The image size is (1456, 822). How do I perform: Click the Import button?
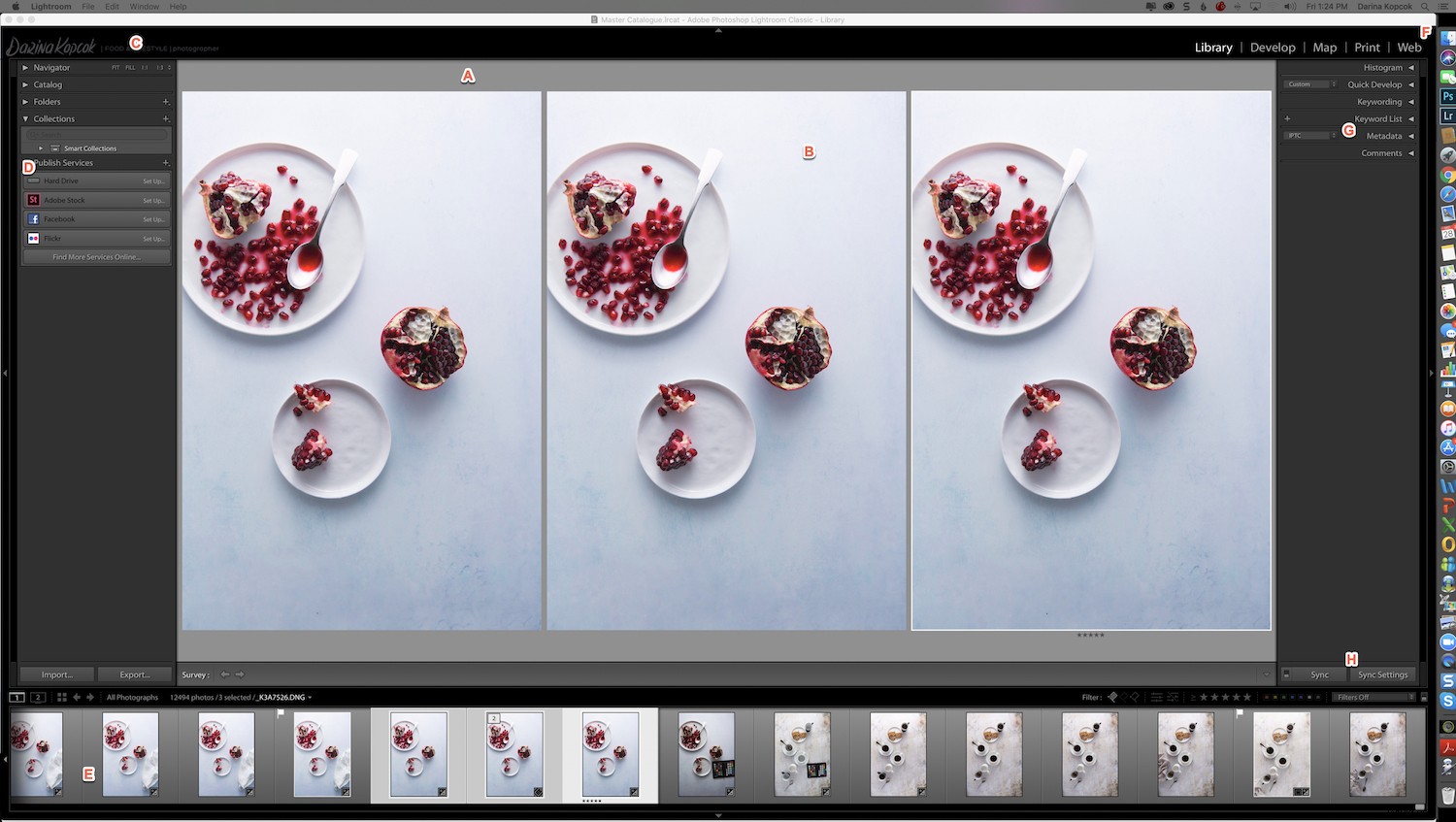point(55,674)
